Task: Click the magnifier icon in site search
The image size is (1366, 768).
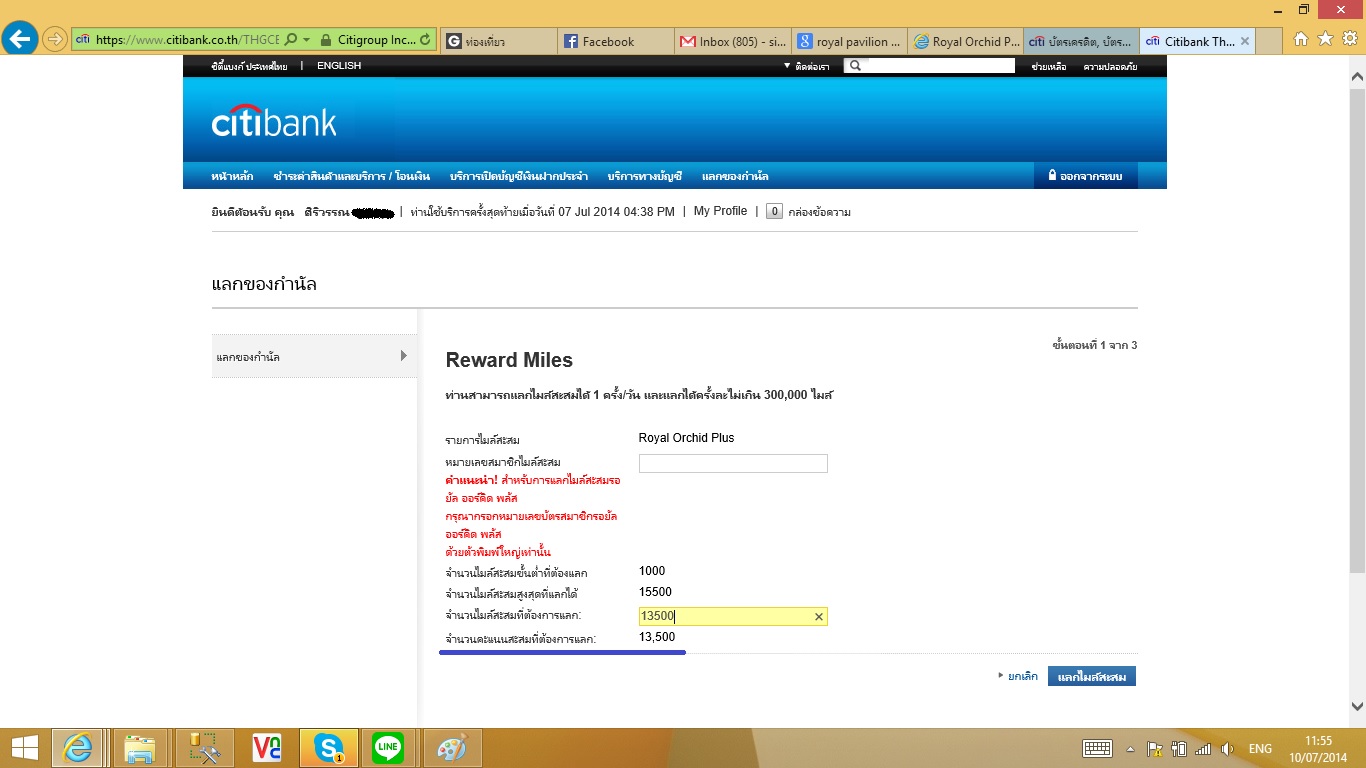Action: 853,66
